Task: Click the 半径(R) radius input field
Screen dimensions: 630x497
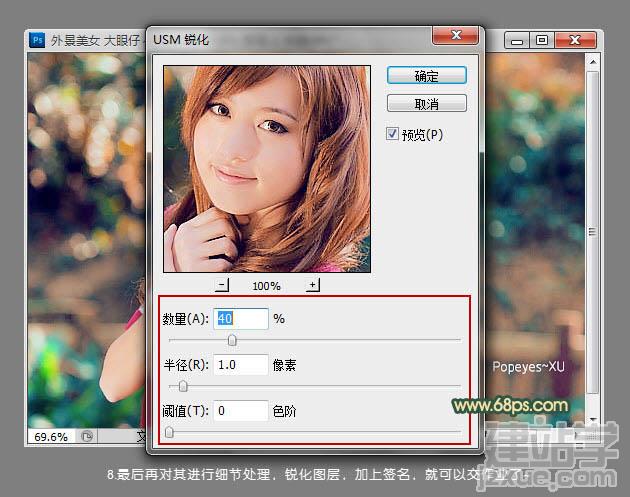Action: pos(241,364)
